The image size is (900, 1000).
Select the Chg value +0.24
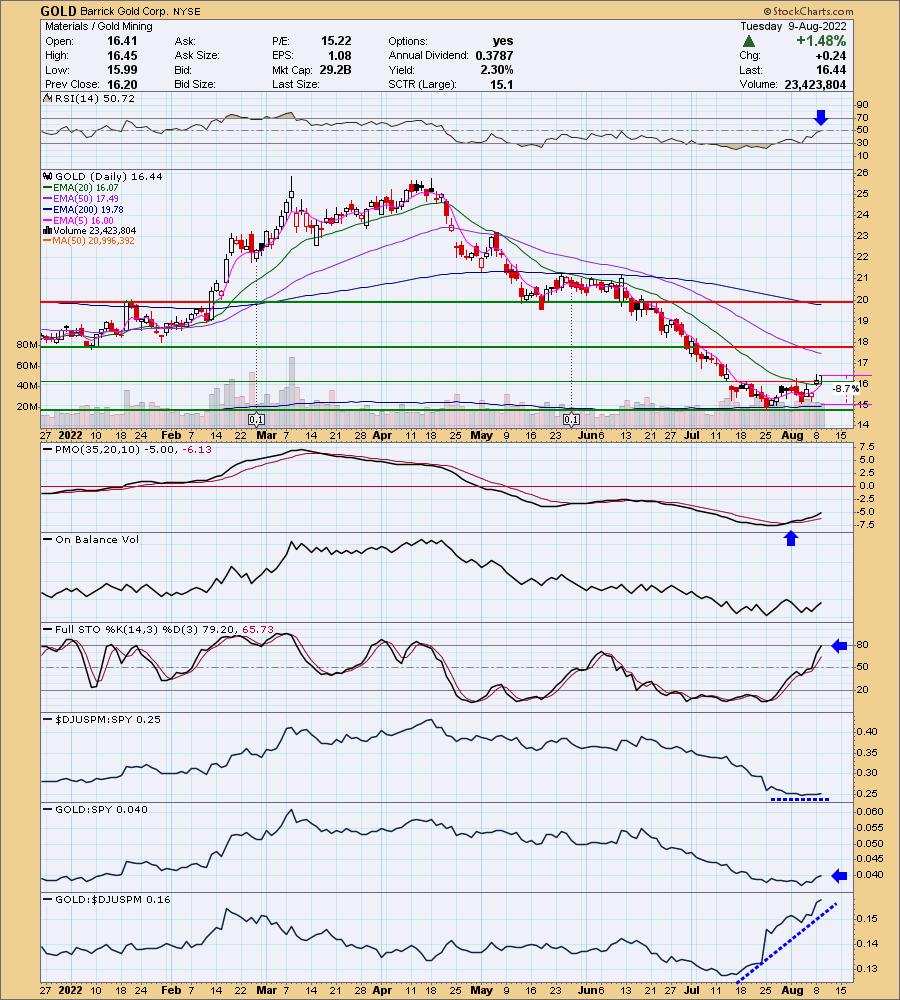point(831,55)
